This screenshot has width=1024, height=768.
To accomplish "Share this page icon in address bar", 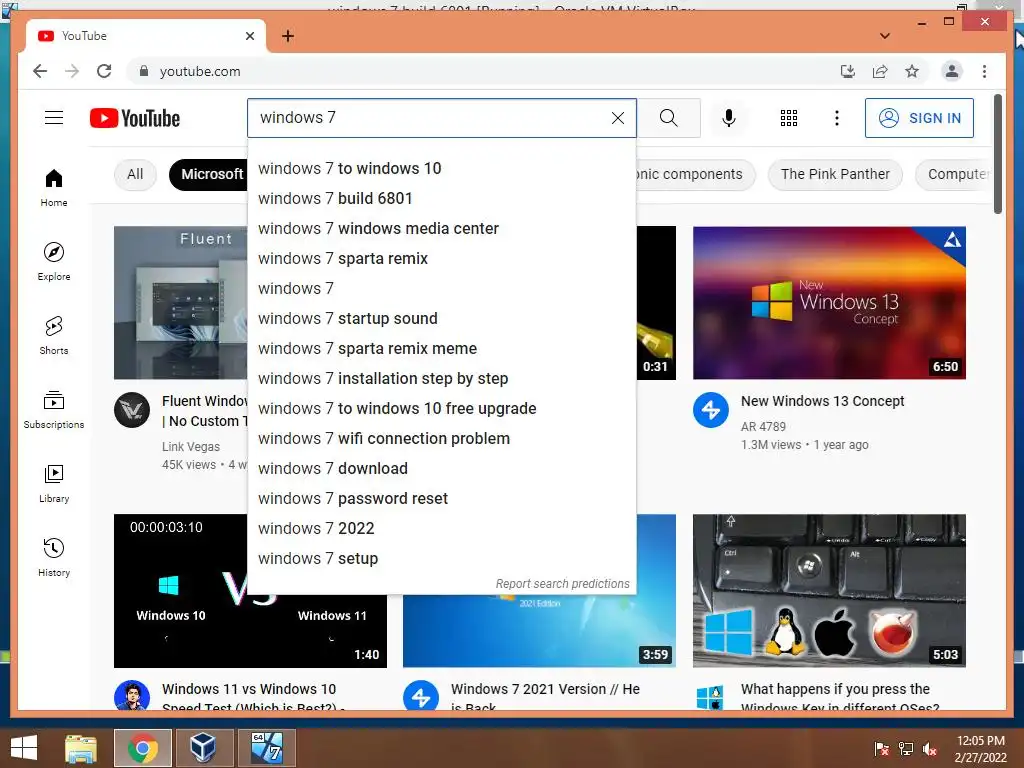I will (x=880, y=71).
